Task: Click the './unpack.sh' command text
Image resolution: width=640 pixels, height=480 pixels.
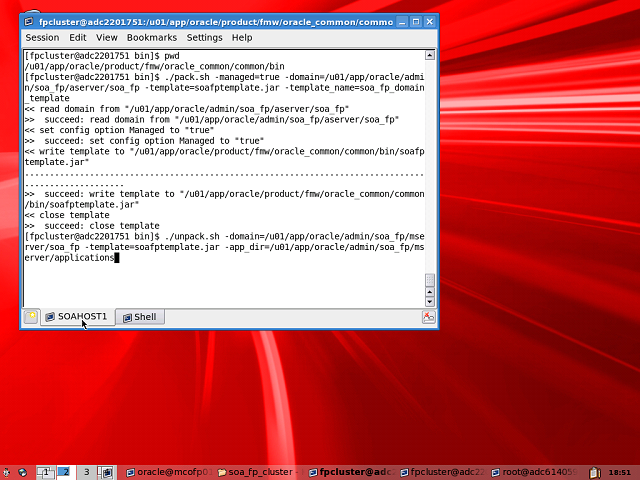Action: [192, 236]
